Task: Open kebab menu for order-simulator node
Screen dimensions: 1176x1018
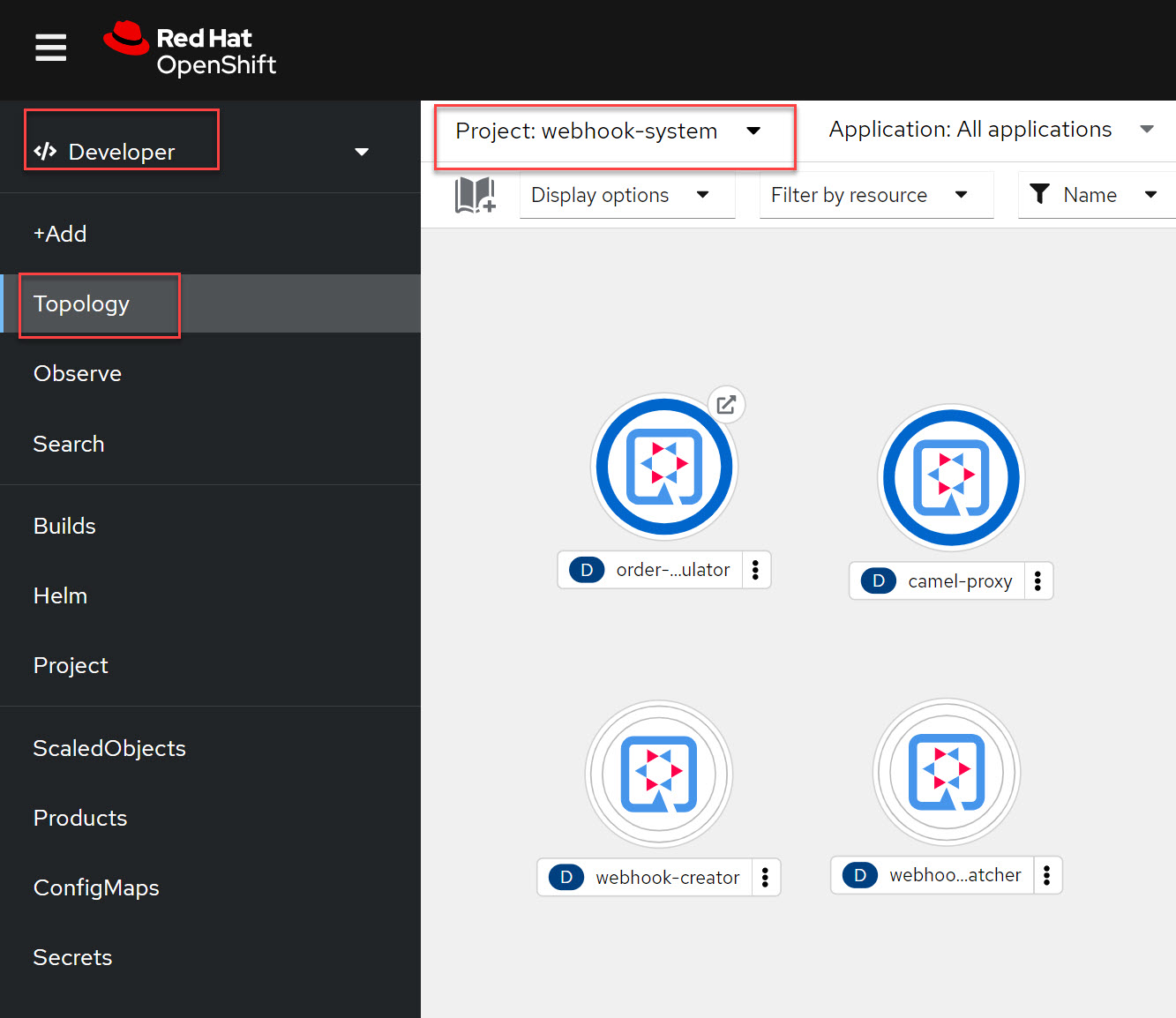Action: click(x=756, y=570)
